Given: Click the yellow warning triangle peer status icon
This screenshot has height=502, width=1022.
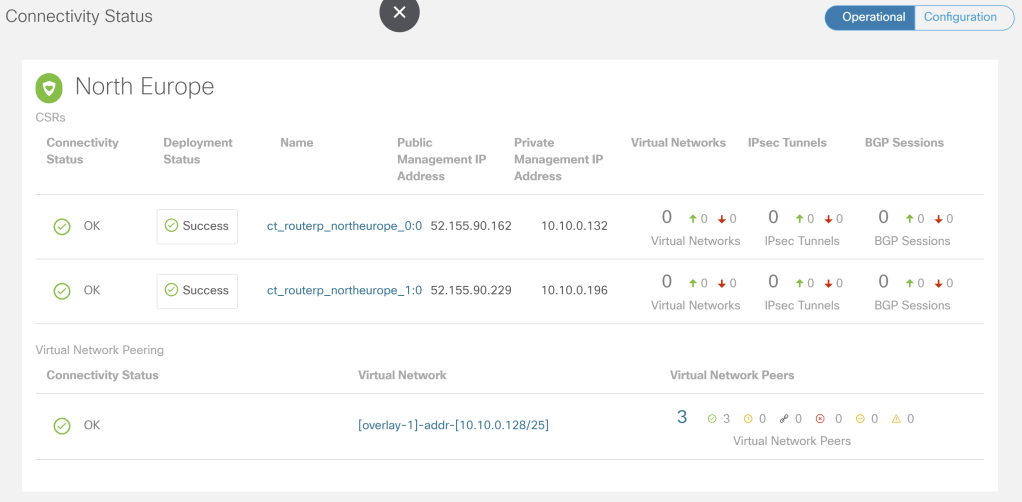Looking at the screenshot, I should pyautogui.click(x=896, y=419).
